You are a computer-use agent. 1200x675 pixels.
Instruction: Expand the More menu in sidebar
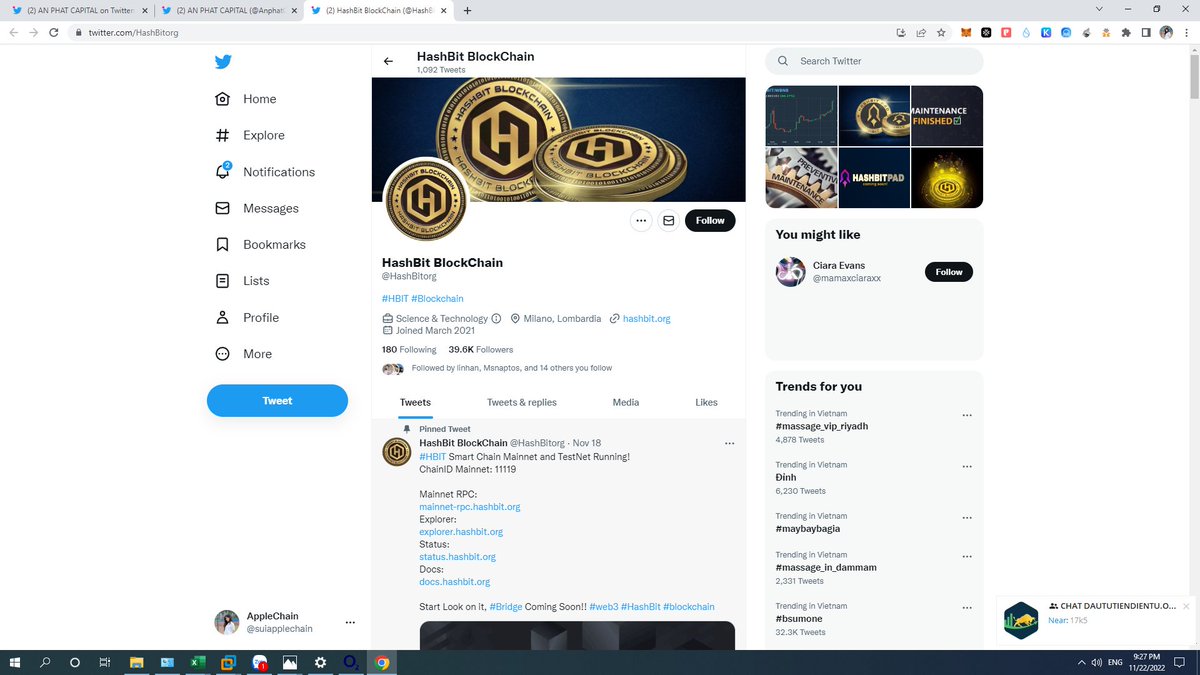[x=244, y=354]
